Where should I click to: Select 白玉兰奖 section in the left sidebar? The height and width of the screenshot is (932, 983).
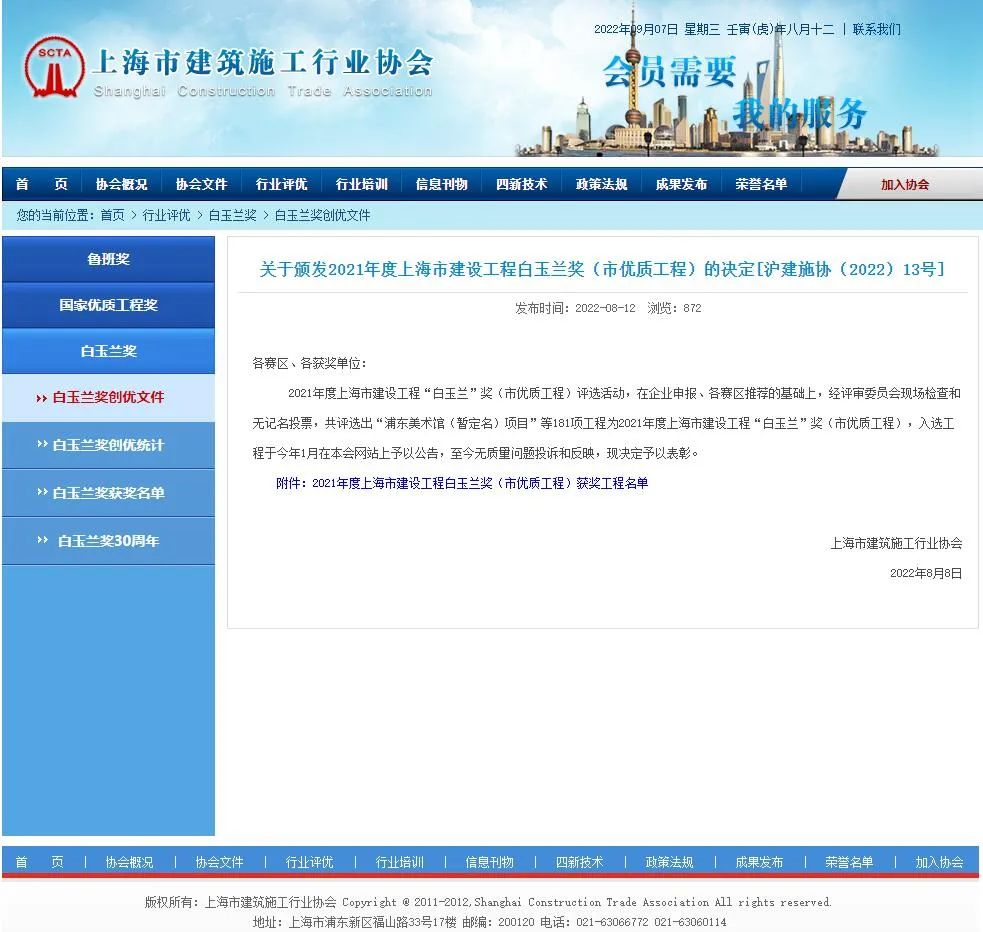[x=108, y=351]
